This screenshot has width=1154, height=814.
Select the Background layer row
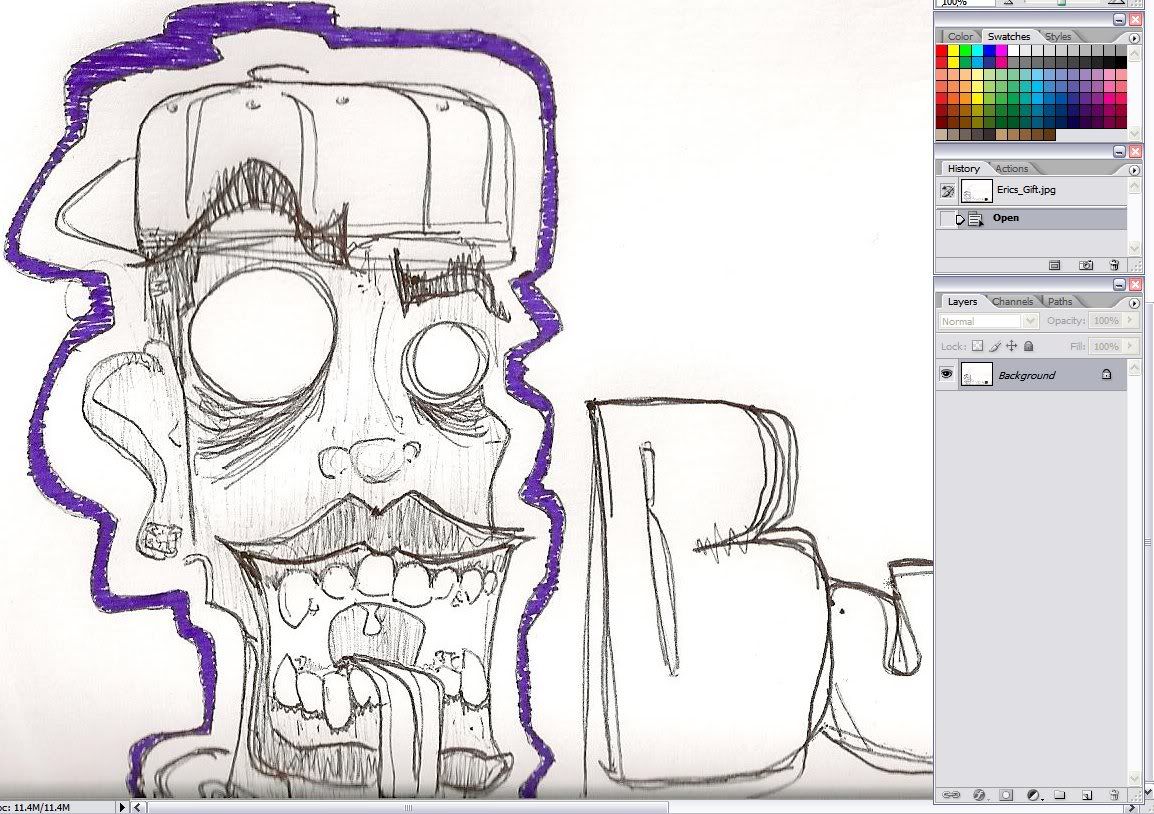click(1032, 375)
